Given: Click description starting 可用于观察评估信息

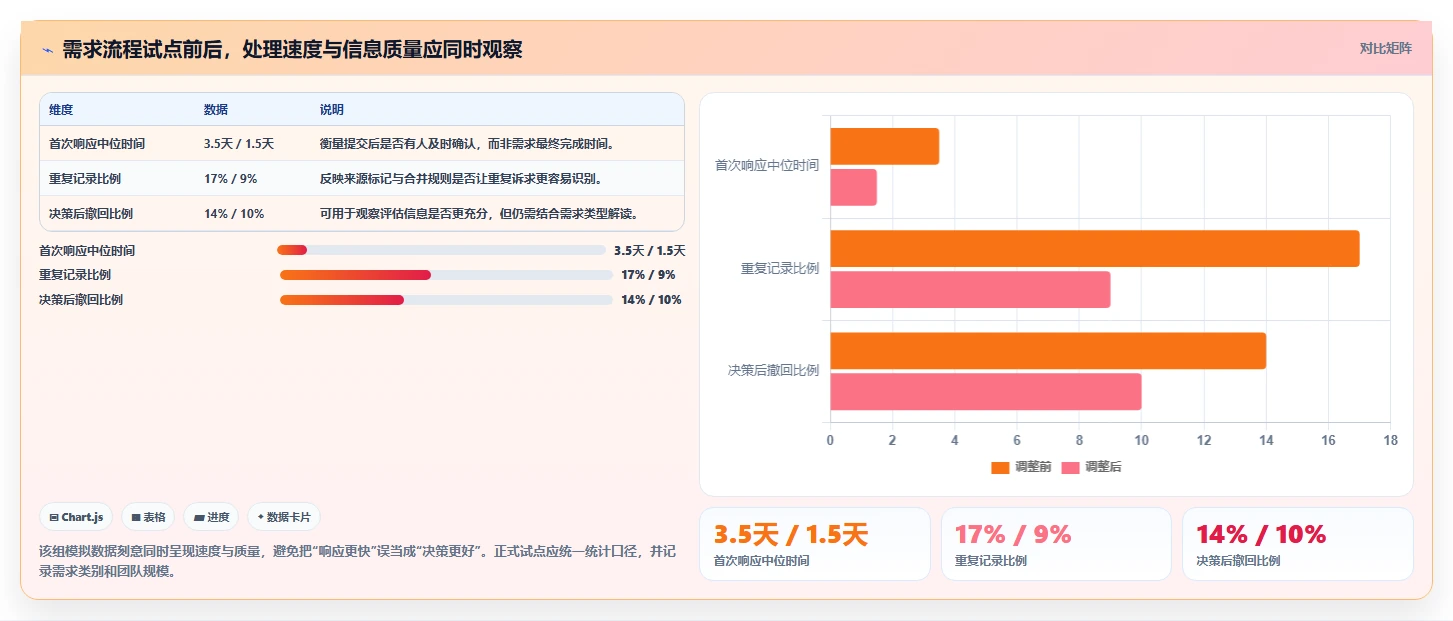Looking at the screenshot, I should point(479,213).
